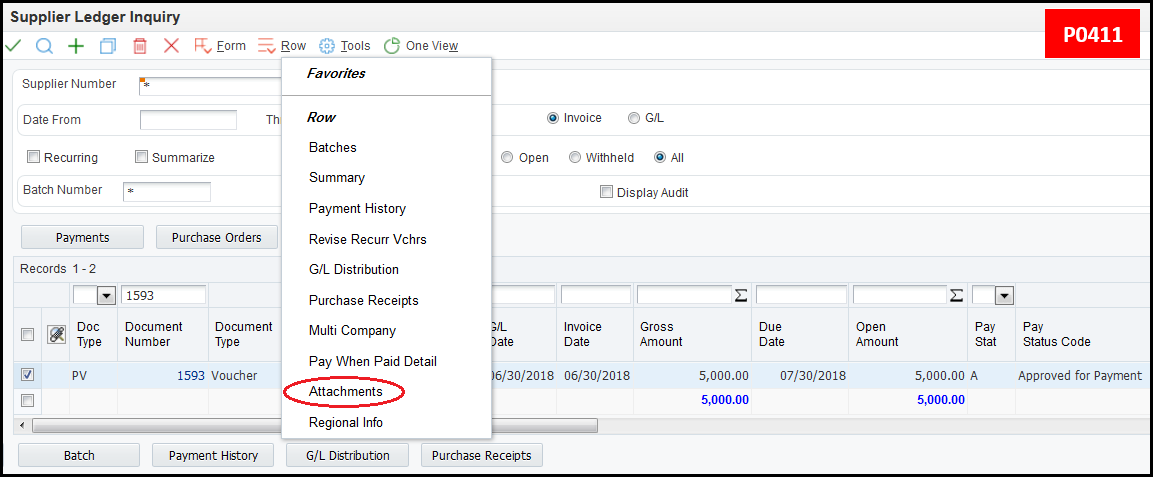Click the Due Date filter field

pyautogui.click(x=801, y=295)
